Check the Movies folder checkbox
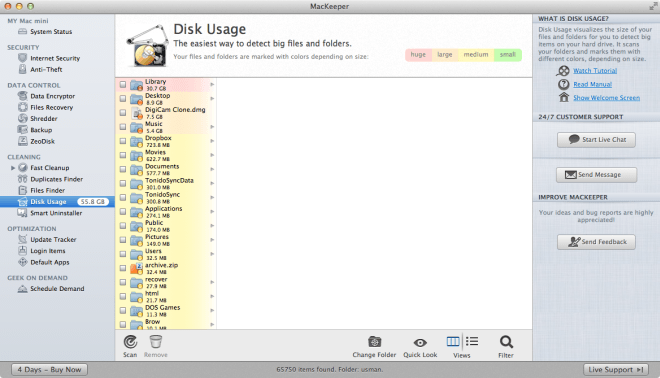This screenshot has width=660, height=378. [x=122, y=155]
